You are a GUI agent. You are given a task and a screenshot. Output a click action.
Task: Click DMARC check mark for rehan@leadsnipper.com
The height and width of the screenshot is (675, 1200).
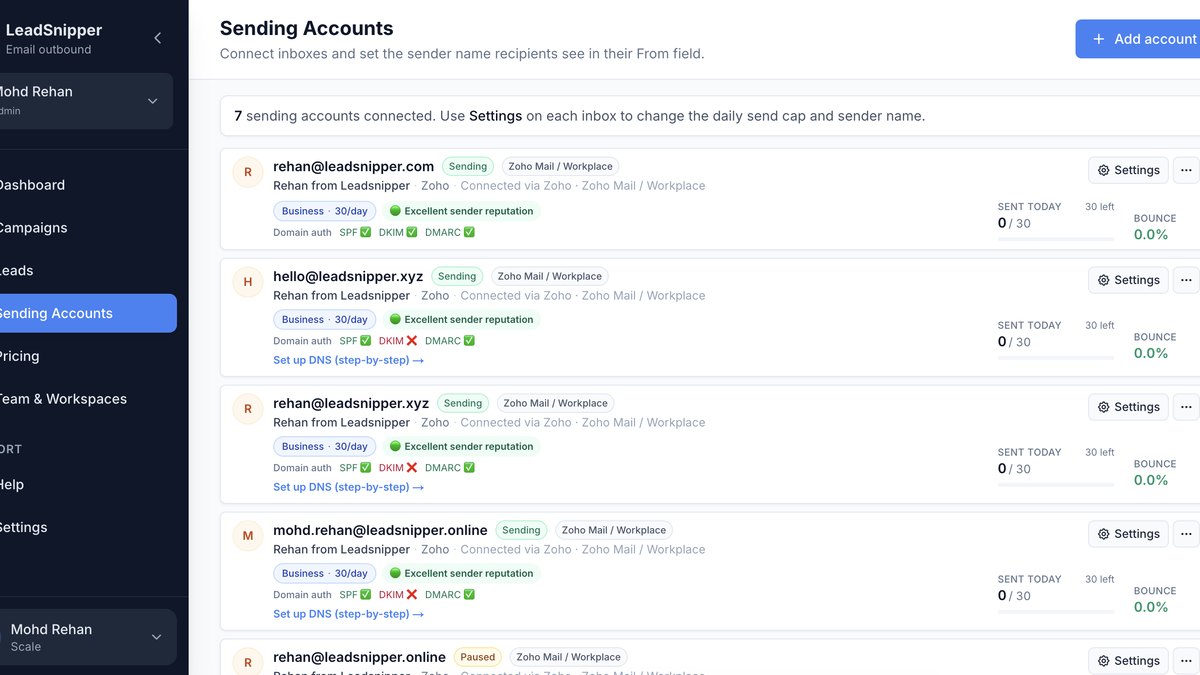470,233
